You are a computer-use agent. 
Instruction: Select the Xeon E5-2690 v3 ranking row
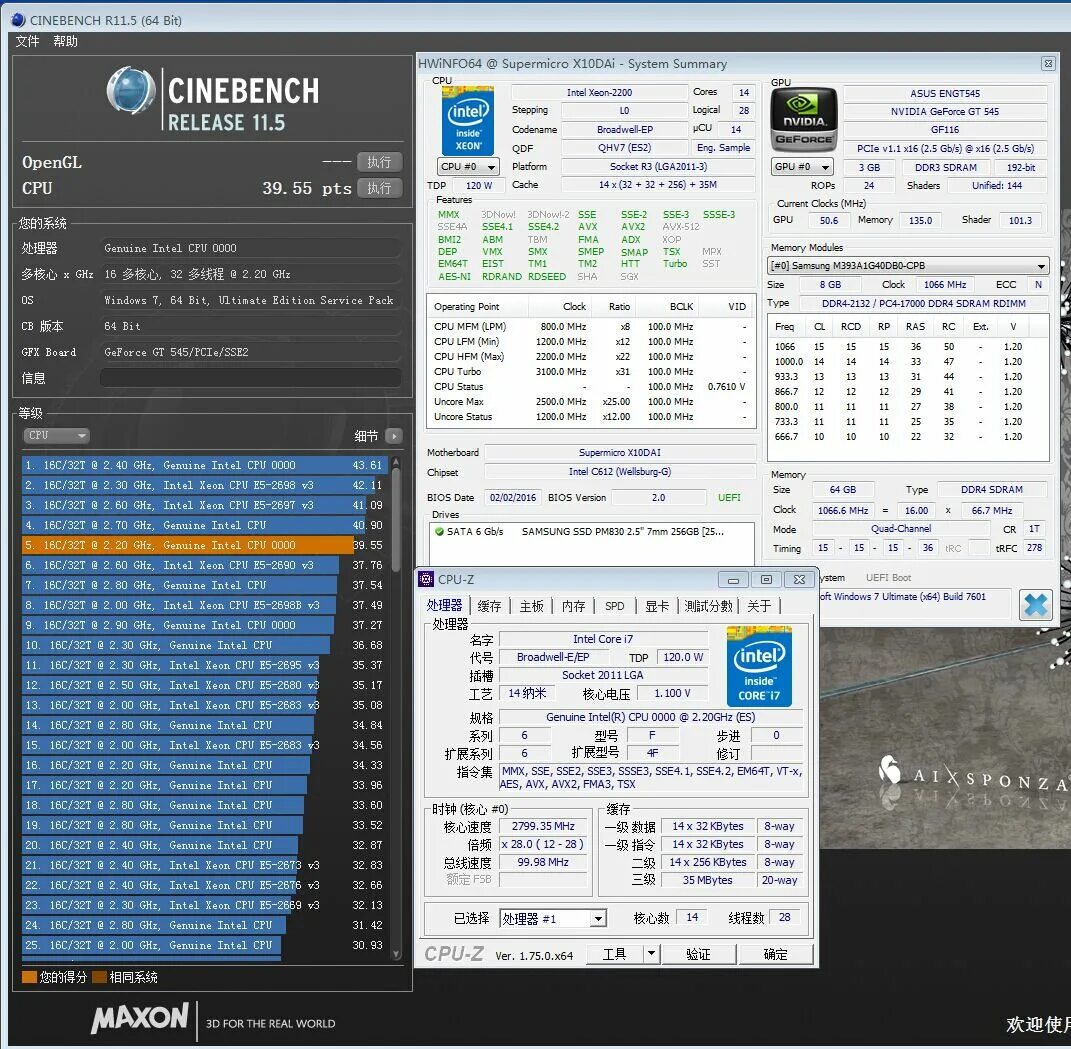[204, 565]
